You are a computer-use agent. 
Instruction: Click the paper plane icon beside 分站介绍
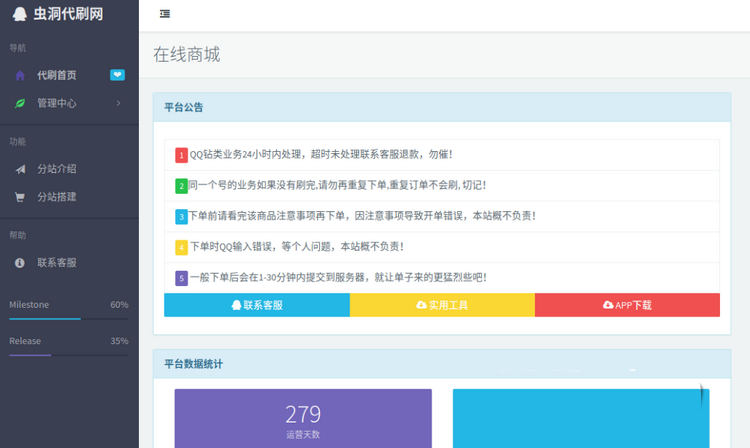click(x=20, y=169)
